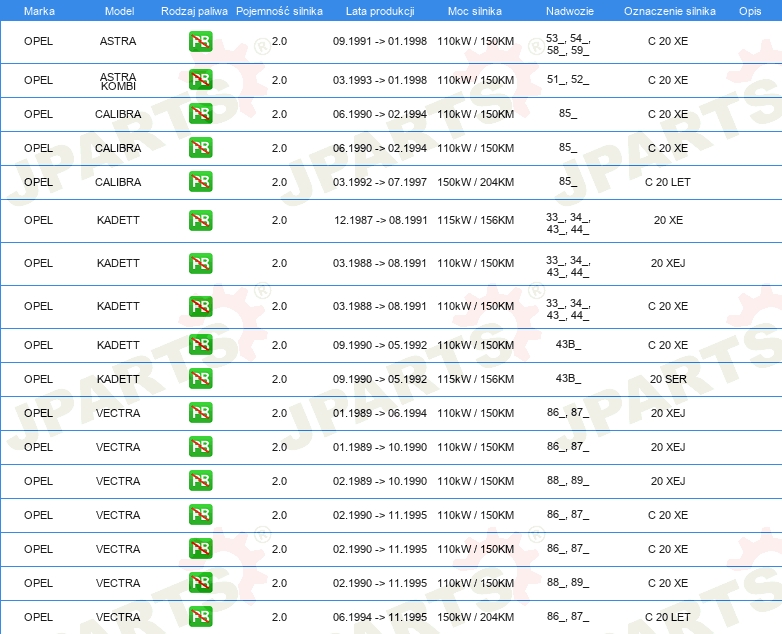Select the C 20 LET engine code for Calibra
Viewport: 782px width, 634px height.
click(x=668, y=182)
